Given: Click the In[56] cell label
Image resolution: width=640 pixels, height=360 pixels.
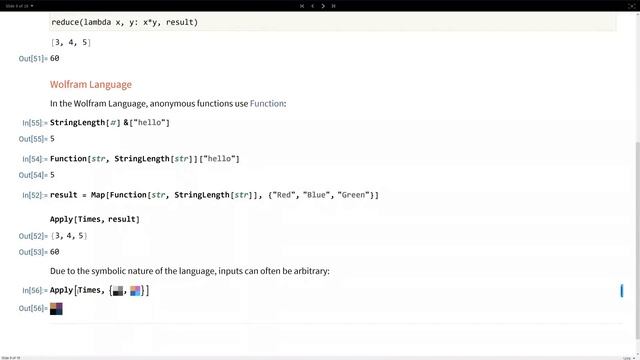Looking at the screenshot, I should [35, 291].
